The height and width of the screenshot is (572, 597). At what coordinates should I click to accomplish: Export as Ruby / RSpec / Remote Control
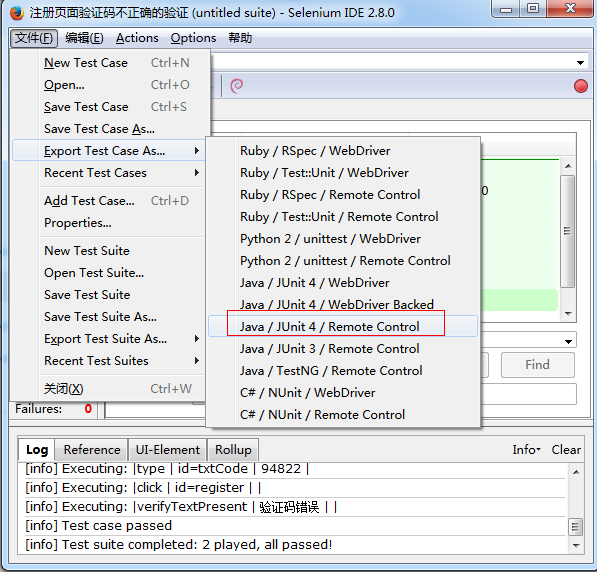(x=343, y=195)
